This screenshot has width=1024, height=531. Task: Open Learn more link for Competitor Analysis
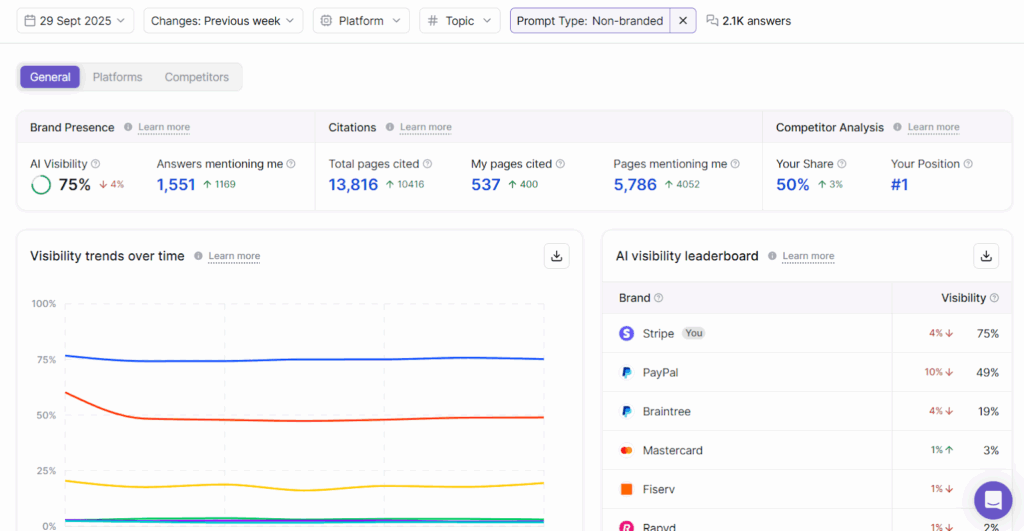click(933, 127)
